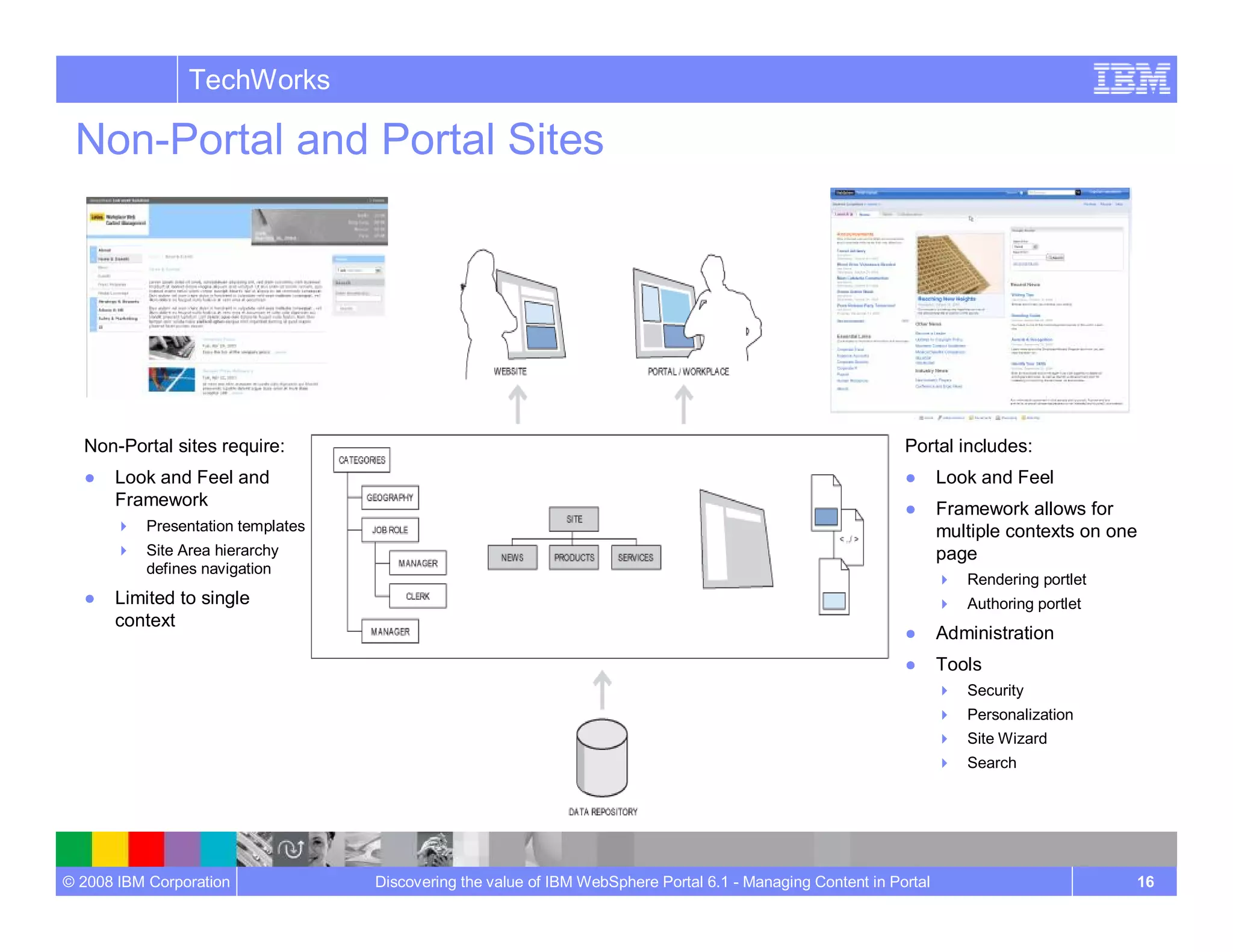Click the gray page template panel icon
Screen dimensions: 1233x952
coord(736,539)
